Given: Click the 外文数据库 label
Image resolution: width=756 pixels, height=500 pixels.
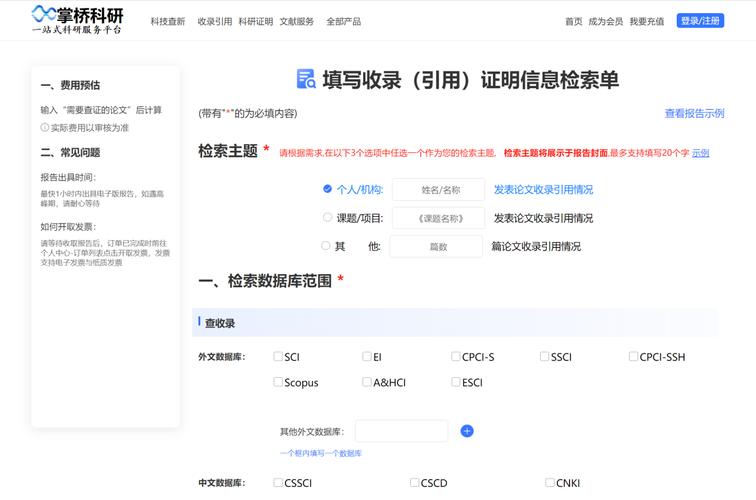Looking at the screenshot, I should click(x=222, y=357).
